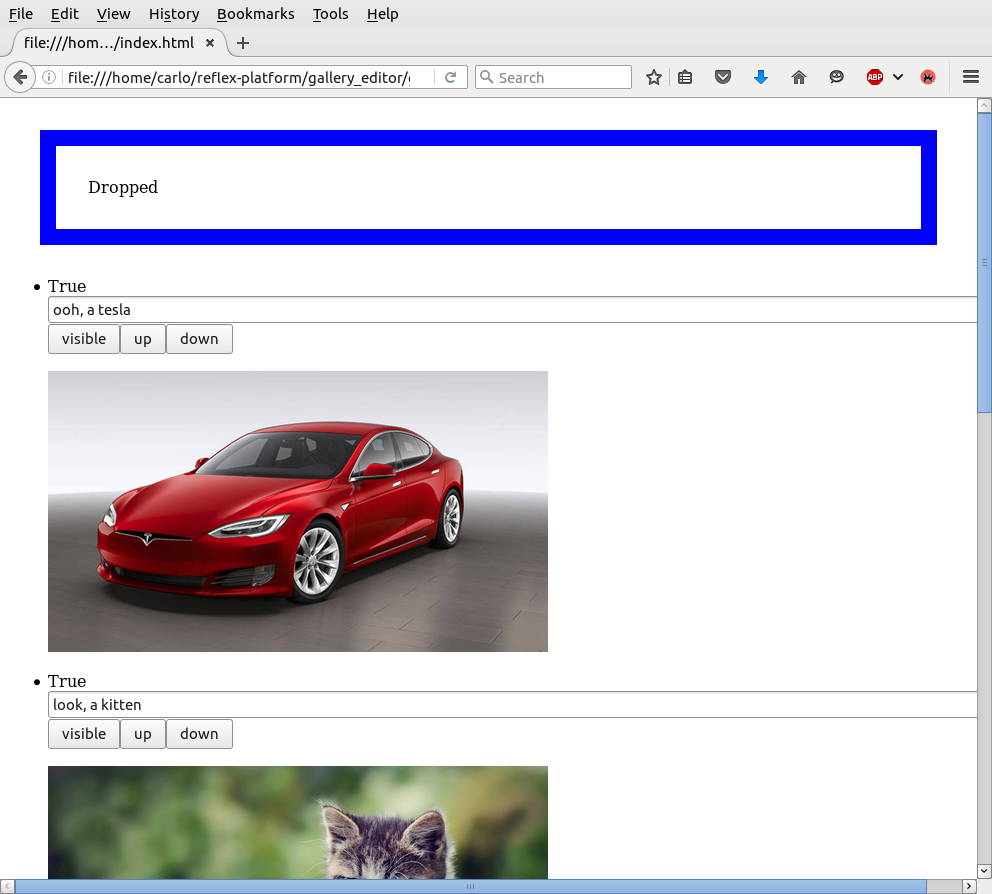Click the red Tesla car image
Image resolution: width=992 pixels, height=894 pixels.
(x=298, y=511)
